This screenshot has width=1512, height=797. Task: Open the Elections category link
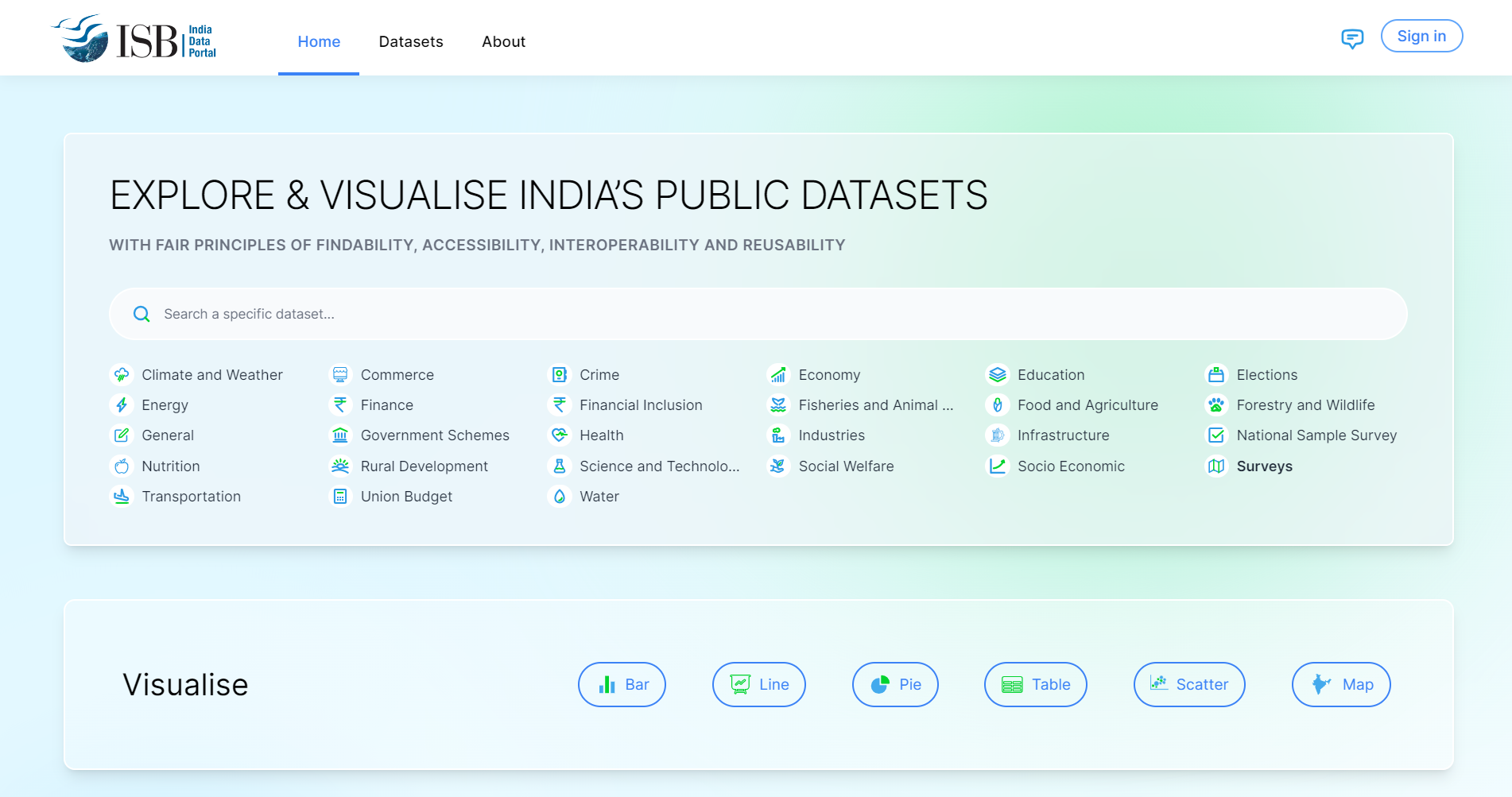[x=1267, y=374]
